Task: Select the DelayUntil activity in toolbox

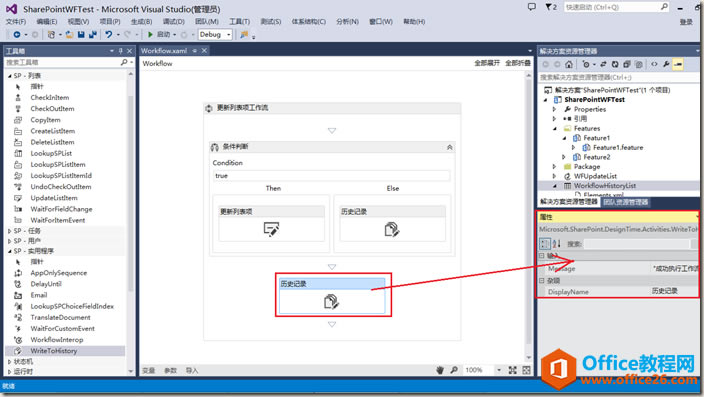Action: click(x=46, y=284)
